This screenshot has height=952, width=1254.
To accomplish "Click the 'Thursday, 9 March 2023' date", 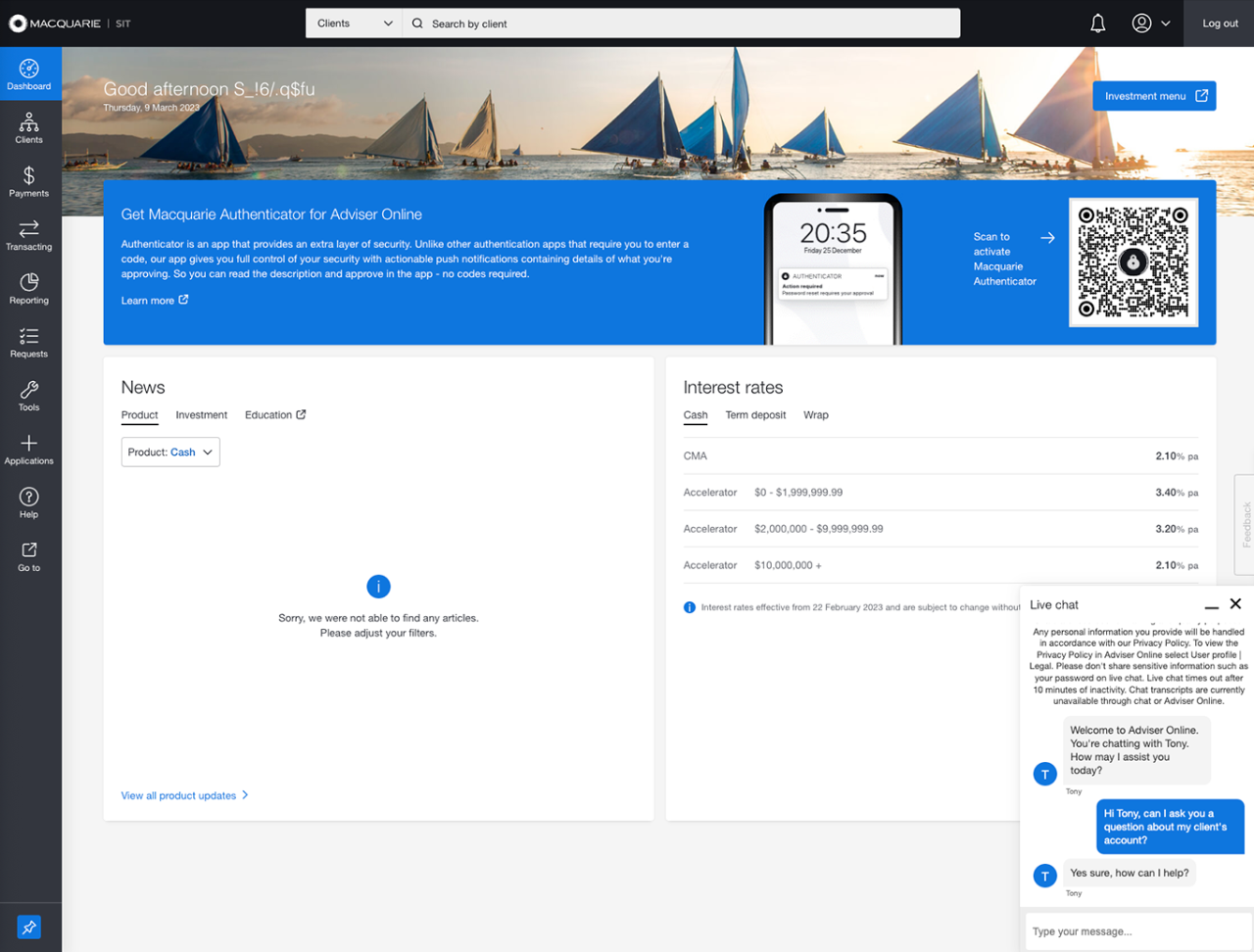I will (152, 108).
